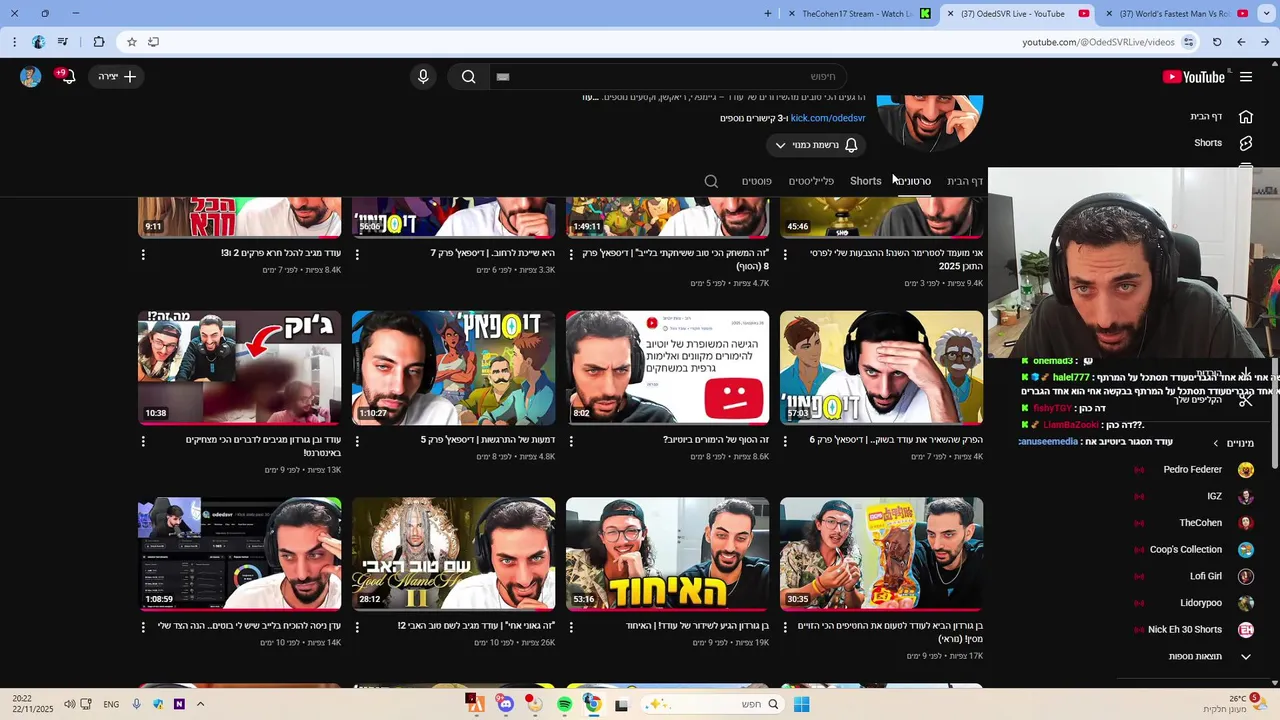Viewport: 1280px width, 720px height.
Task: Reload the page in the browser
Action: (x=1217, y=42)
